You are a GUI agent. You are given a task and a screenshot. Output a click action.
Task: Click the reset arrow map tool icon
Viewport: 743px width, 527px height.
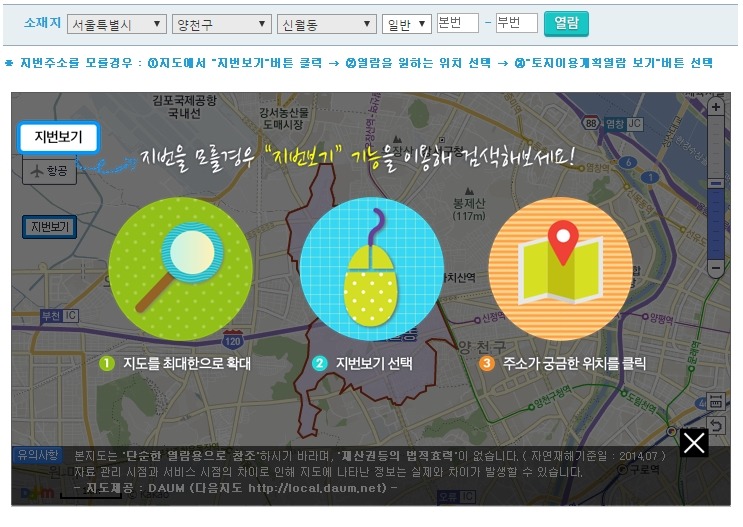pyautogui.click(x=716, y=426)
